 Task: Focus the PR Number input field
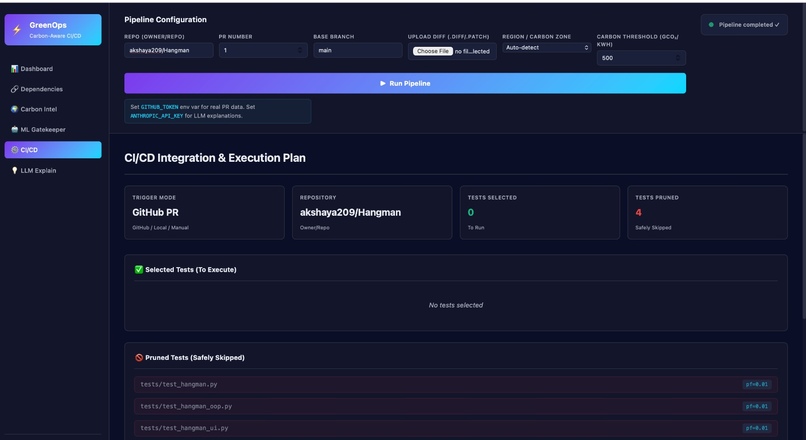tap(263, 50)
